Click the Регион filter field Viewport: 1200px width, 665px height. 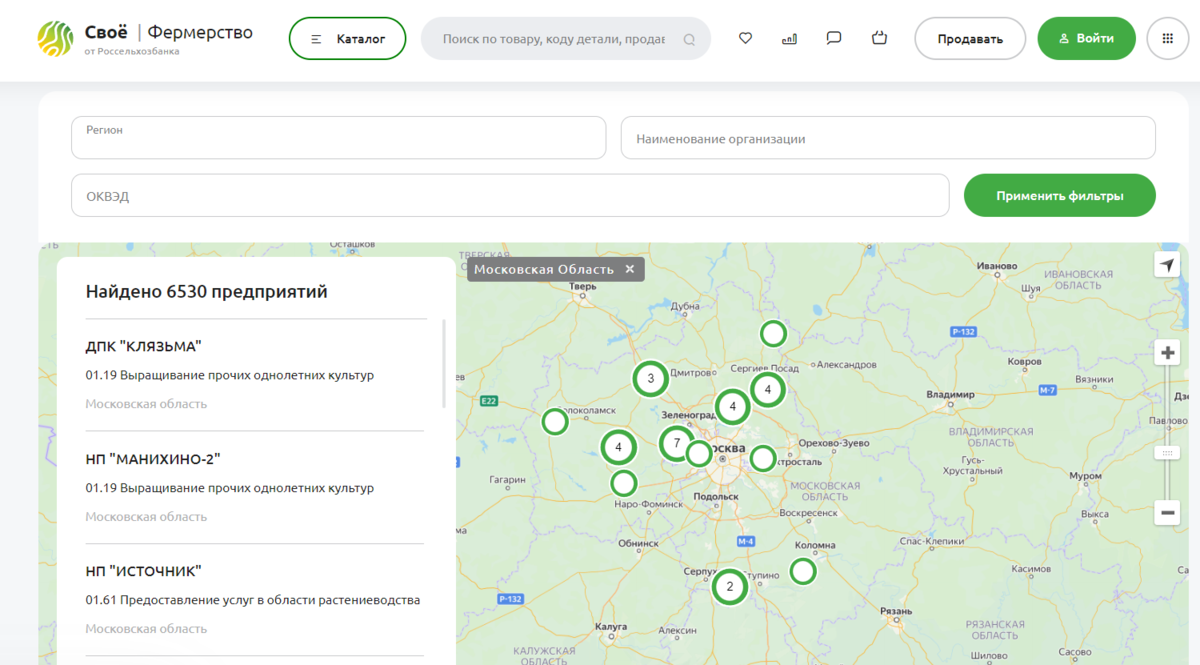pyautogui.click(x=339, y=137)
